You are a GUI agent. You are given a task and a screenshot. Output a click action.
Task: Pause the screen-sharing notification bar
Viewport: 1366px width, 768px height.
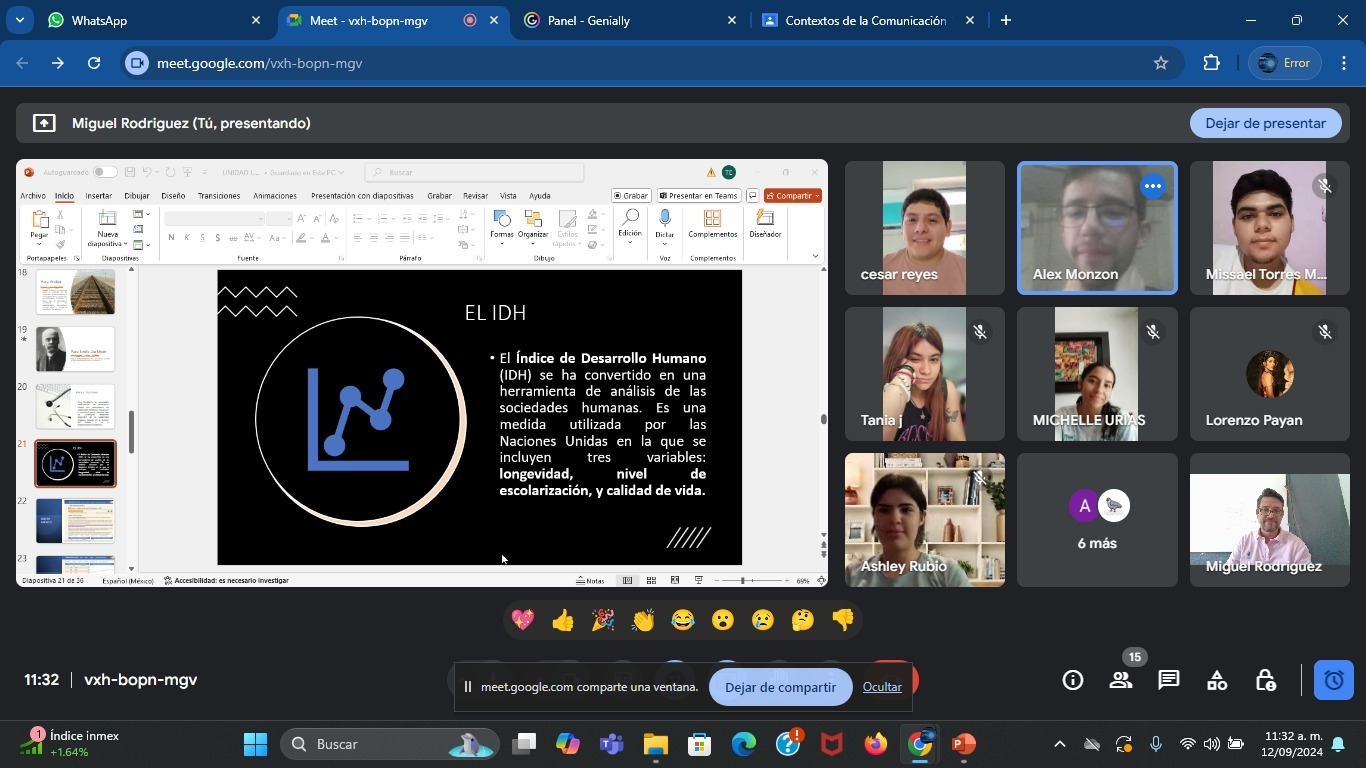(x=467, y=687)
